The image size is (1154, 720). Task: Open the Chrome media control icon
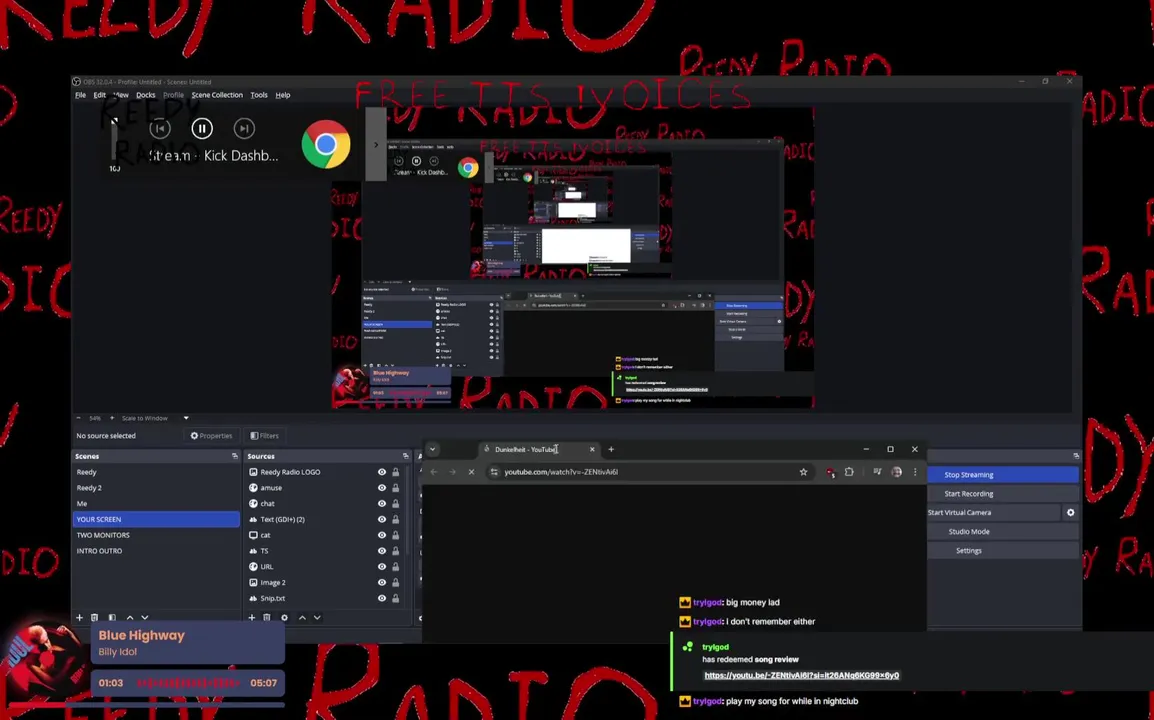(877, 472)
